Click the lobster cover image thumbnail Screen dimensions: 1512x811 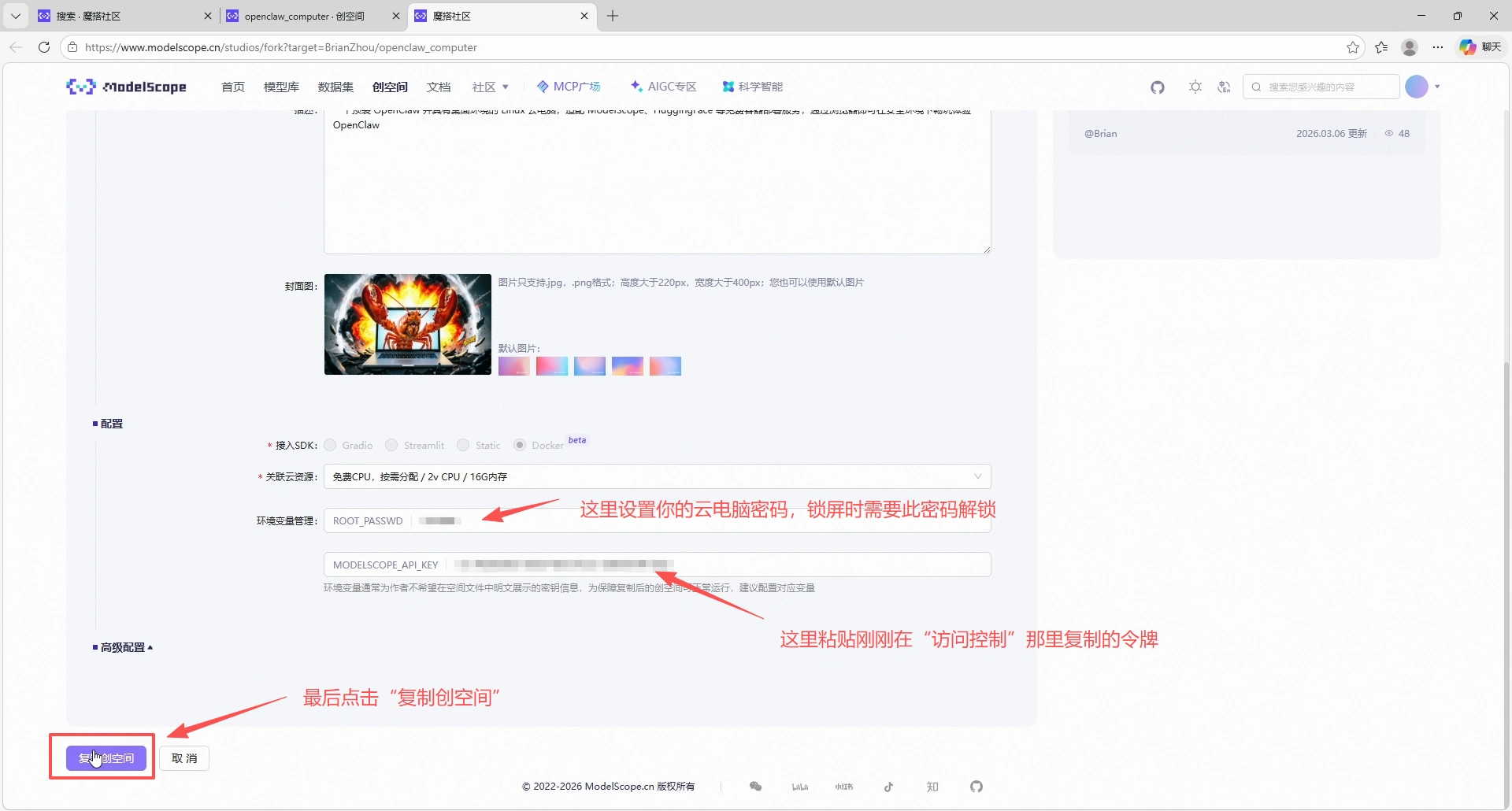[x=408, y=324]
